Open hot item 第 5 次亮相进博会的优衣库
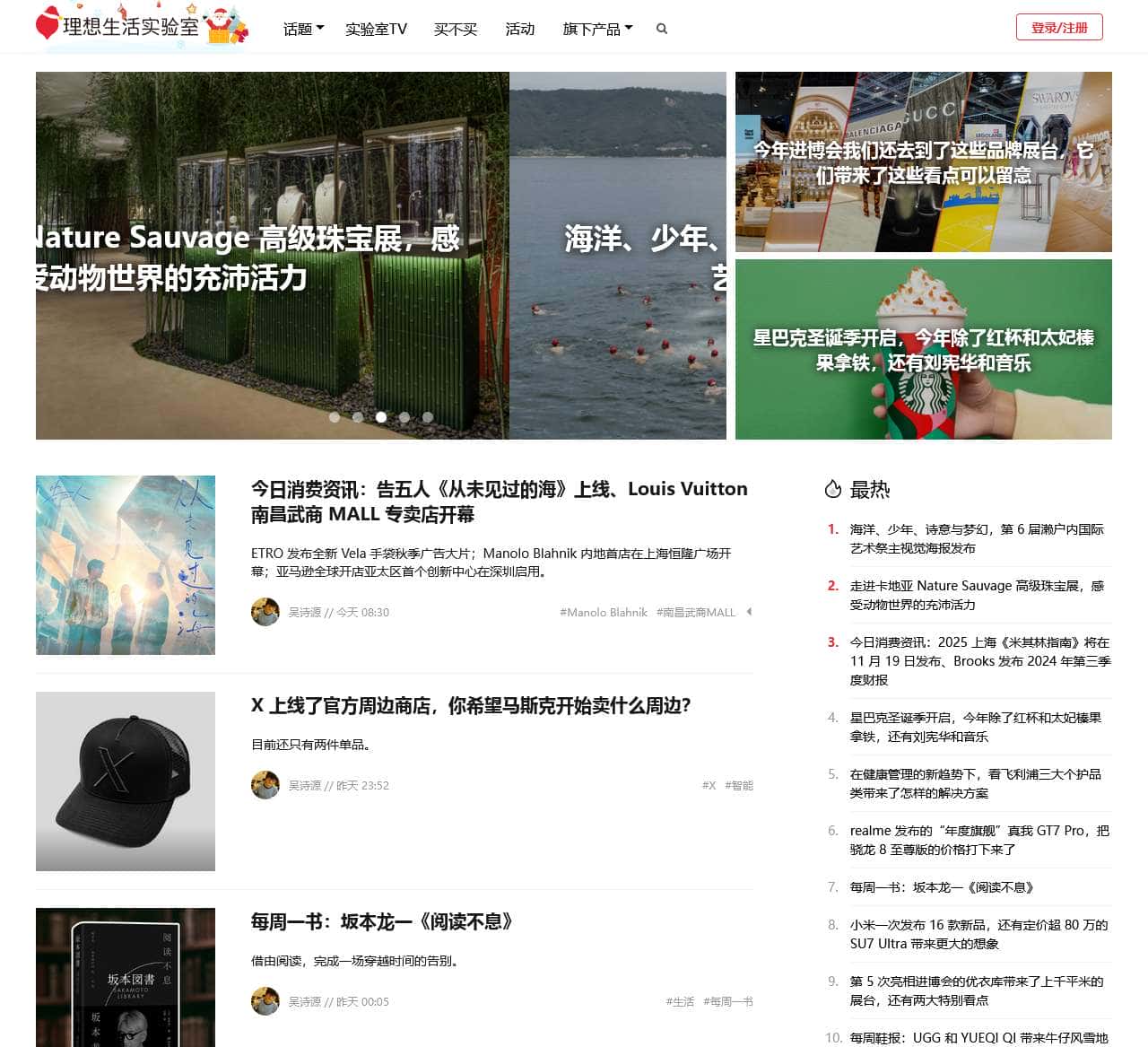1148x1047 pixels. tap(978, 990)
